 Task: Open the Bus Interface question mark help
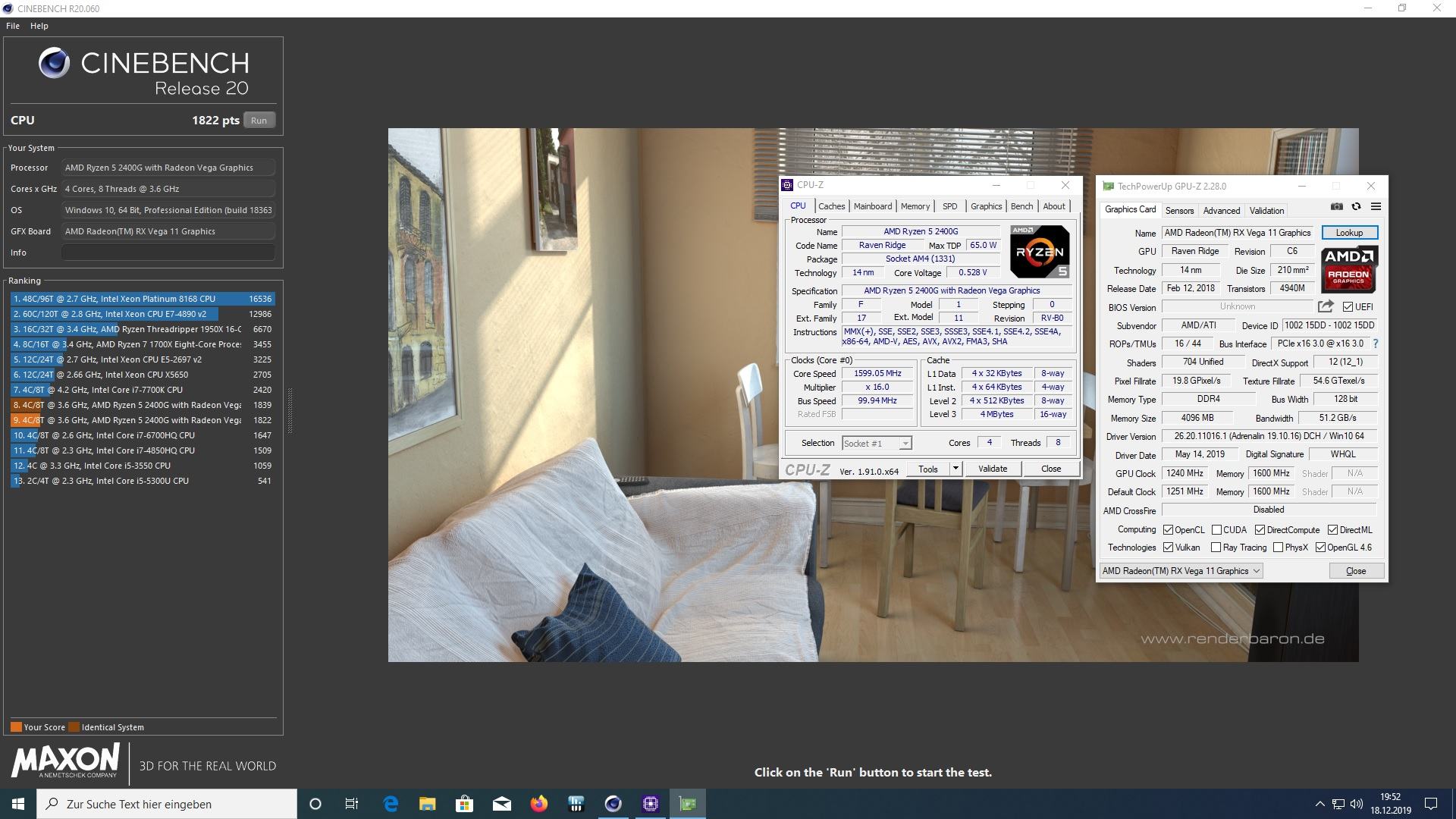click(1375, 344)
